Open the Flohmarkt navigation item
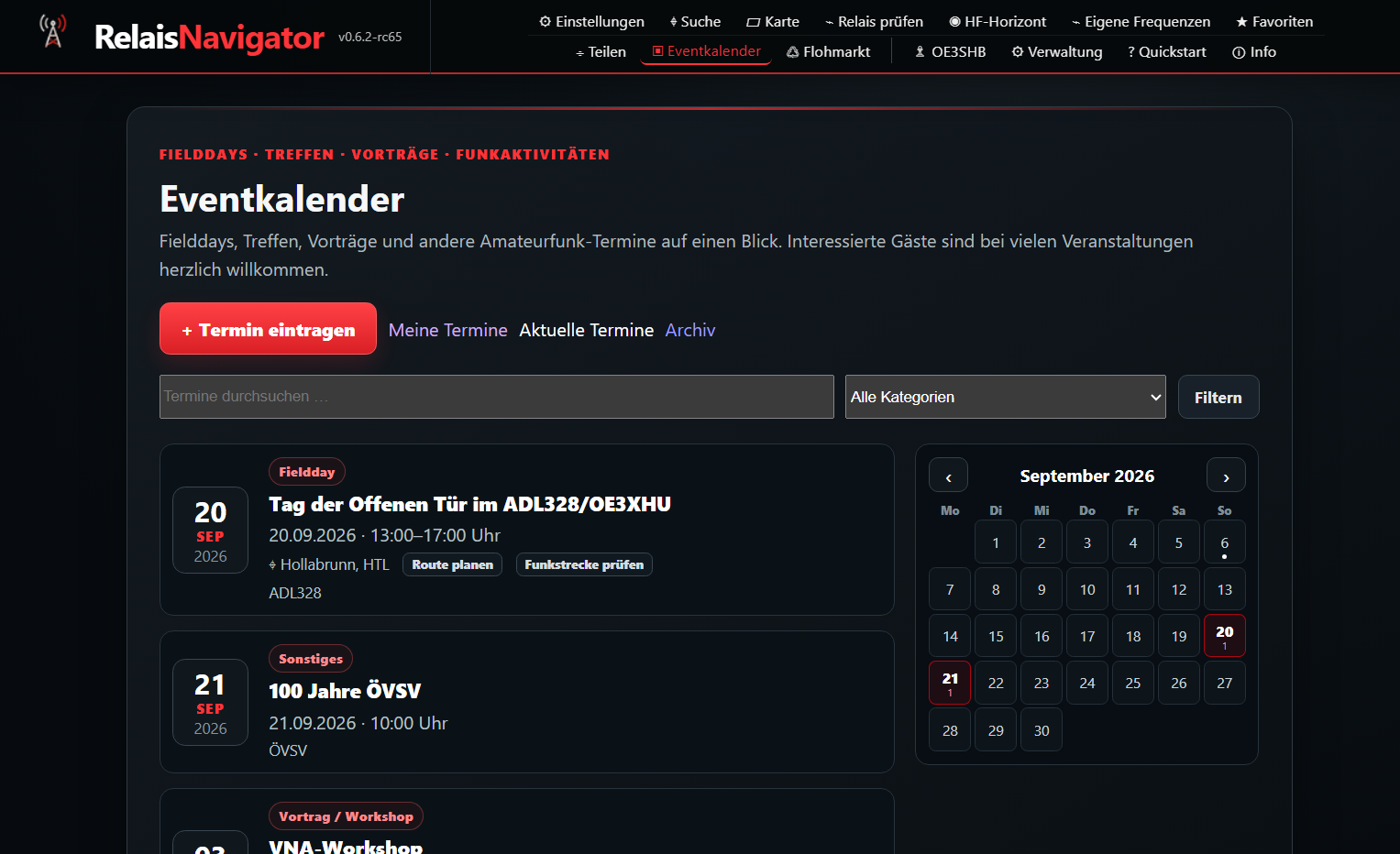Image resolution: width=1400 pixels, height=854 pixels. point(828,51)
